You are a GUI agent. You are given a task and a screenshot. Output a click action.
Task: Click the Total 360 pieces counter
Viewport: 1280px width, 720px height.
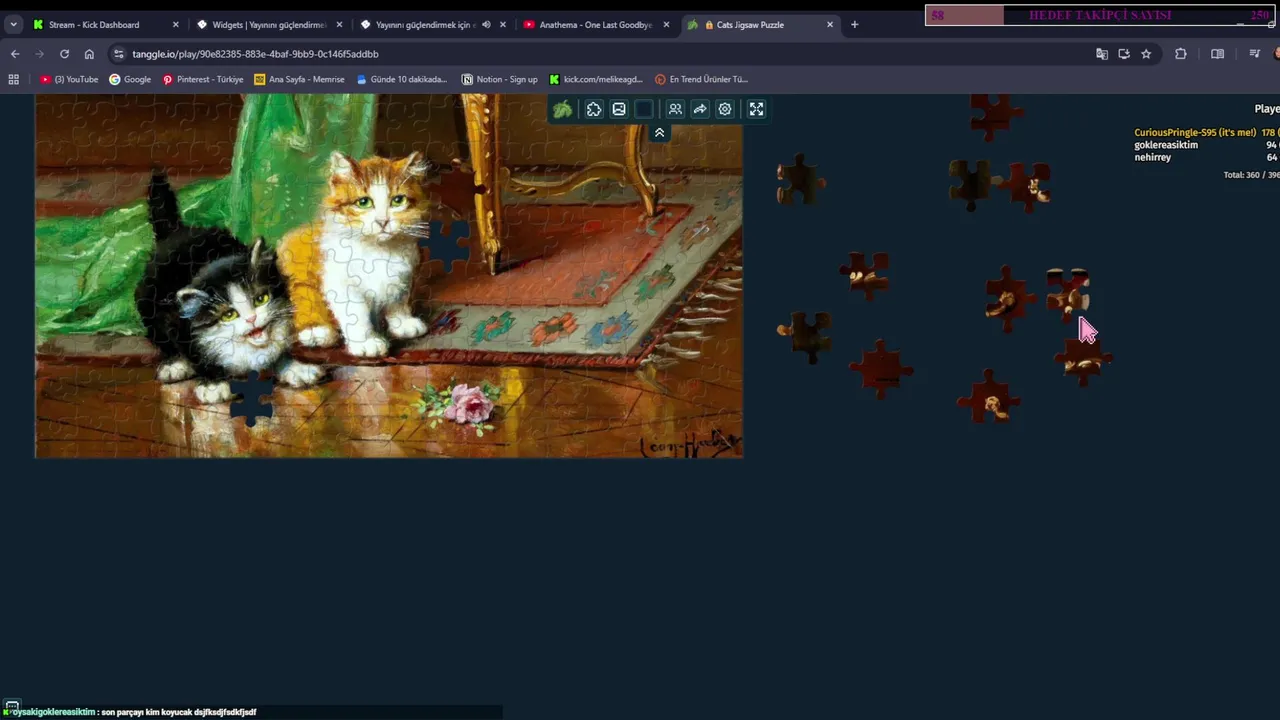pyautogui.click(x=1251, y=175)
